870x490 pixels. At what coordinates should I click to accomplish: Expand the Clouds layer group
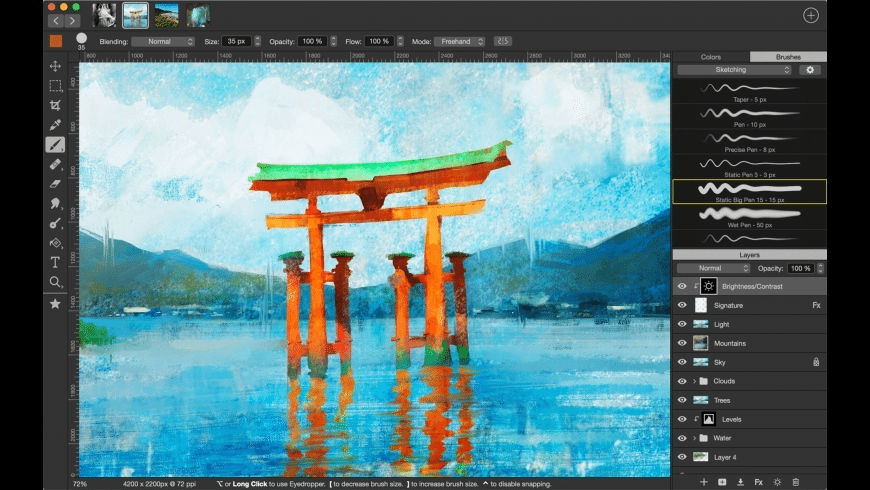point(694,381)
